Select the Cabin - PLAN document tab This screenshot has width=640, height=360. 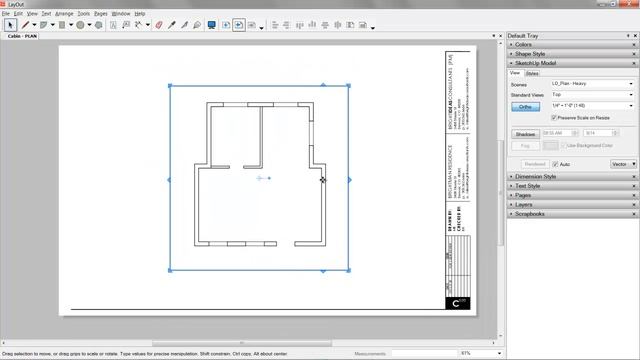[x=22, y=36]
